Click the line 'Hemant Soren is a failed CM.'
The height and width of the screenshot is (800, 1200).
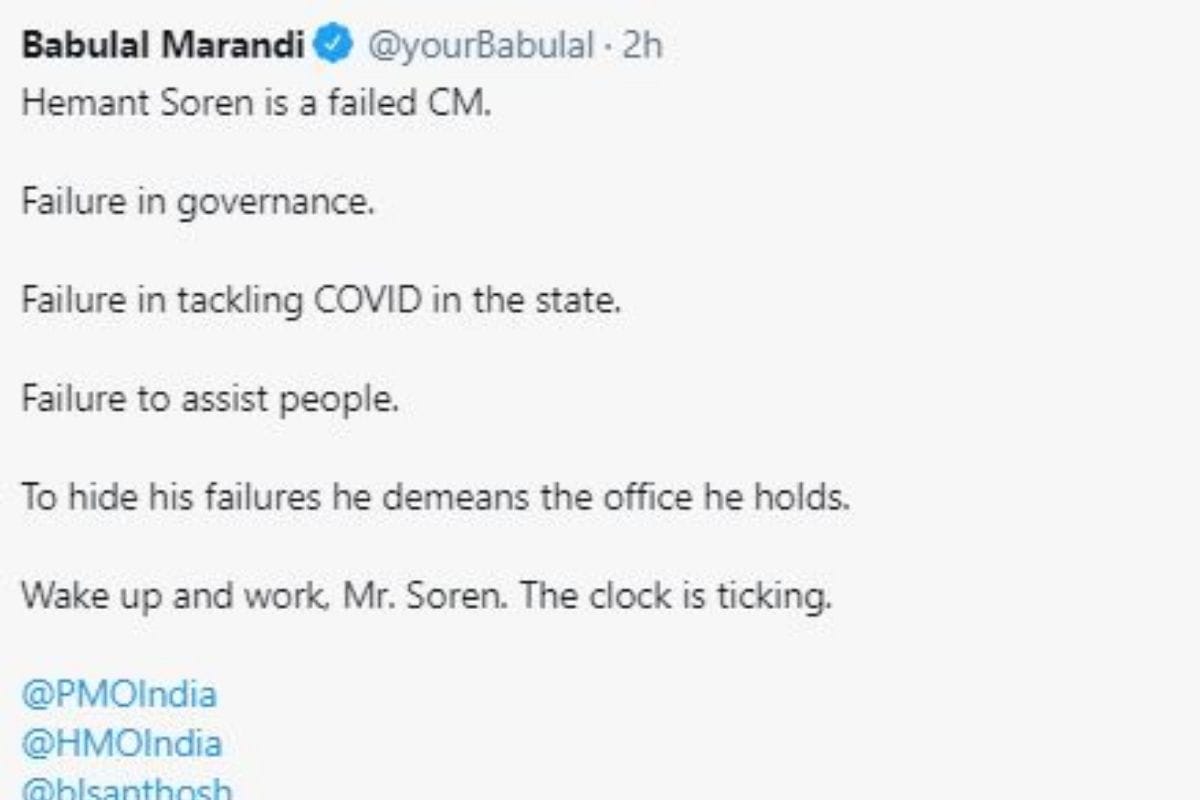click(x=256, y=103)
